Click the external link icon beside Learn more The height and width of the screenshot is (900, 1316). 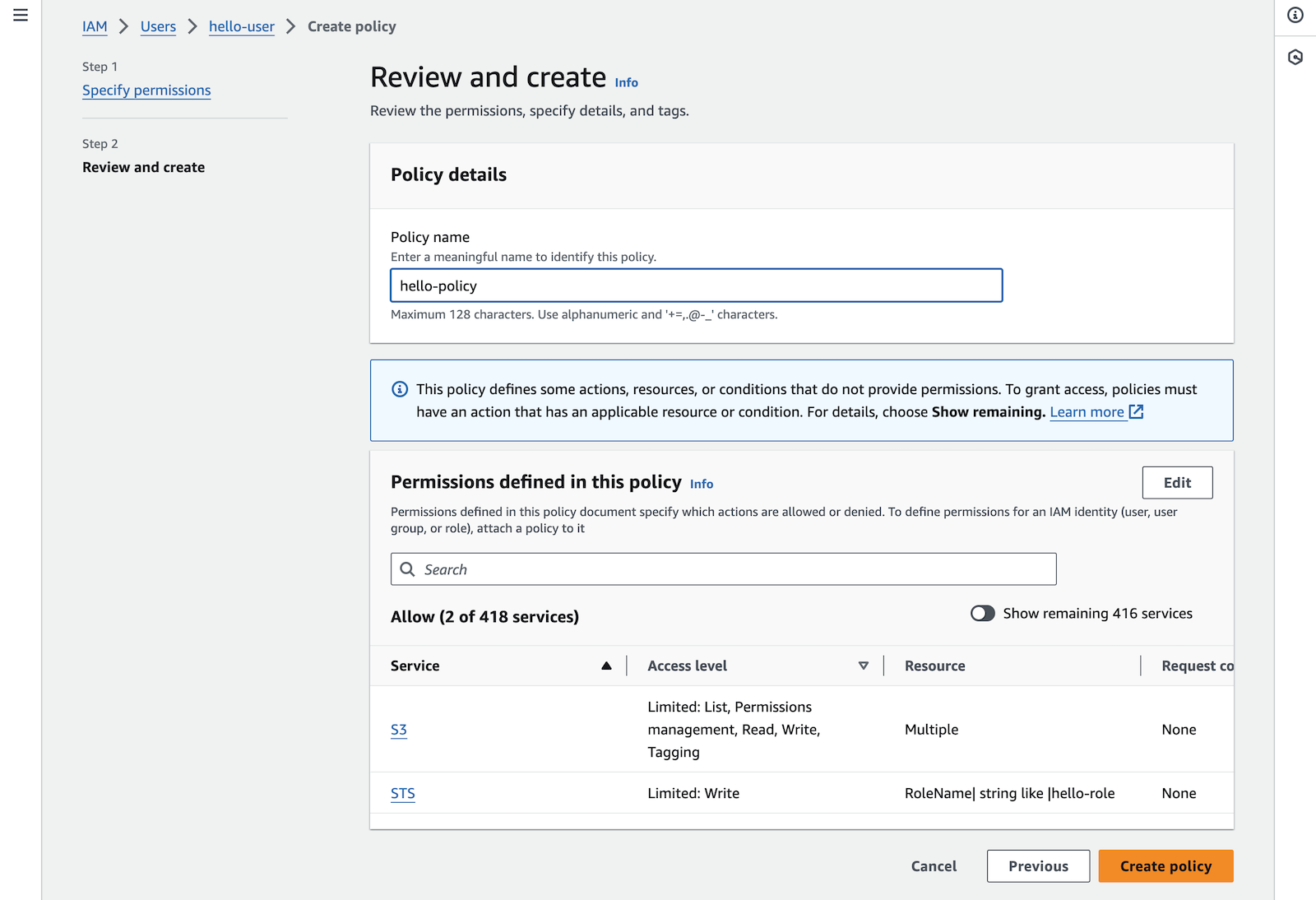[x=1136, y=412]
